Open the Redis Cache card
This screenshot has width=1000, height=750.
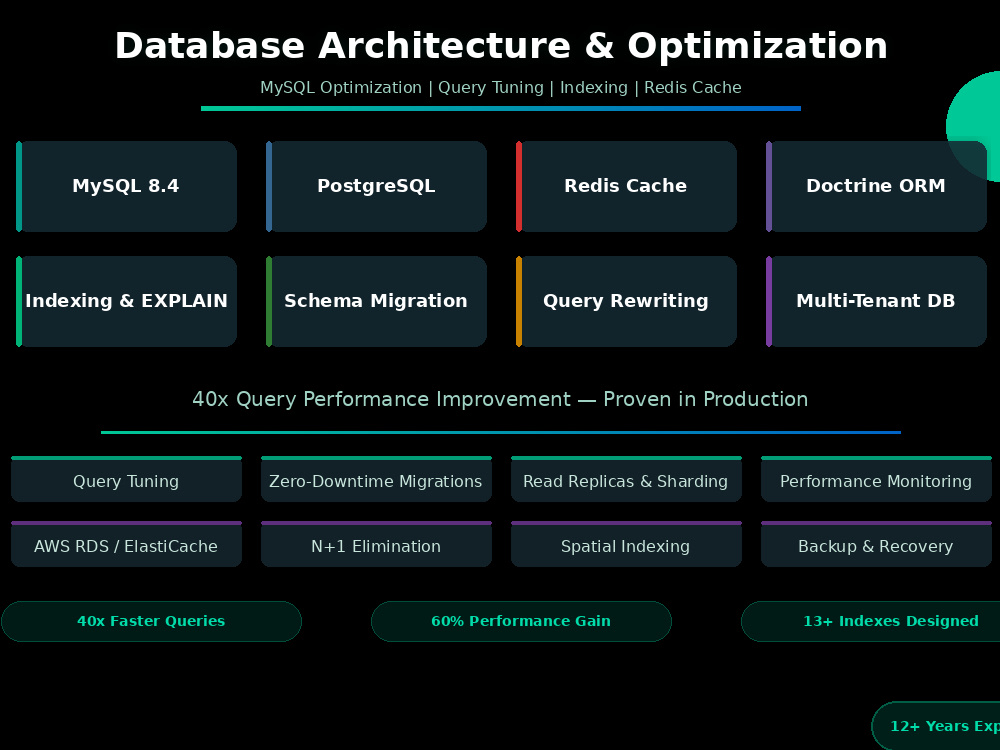click(x=626, y=186)
